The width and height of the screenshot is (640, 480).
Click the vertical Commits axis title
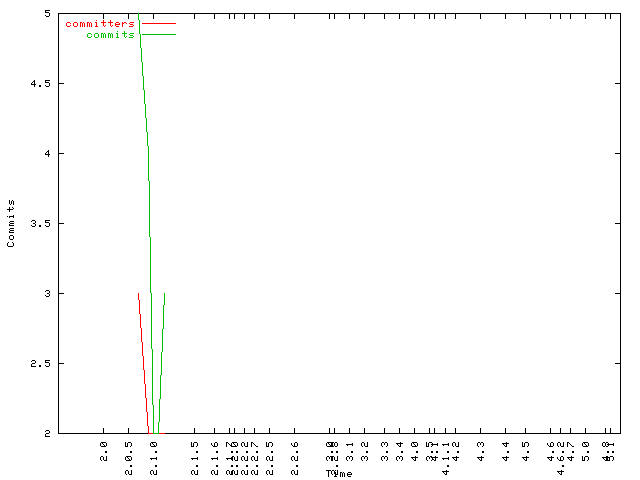pos(12,223)
